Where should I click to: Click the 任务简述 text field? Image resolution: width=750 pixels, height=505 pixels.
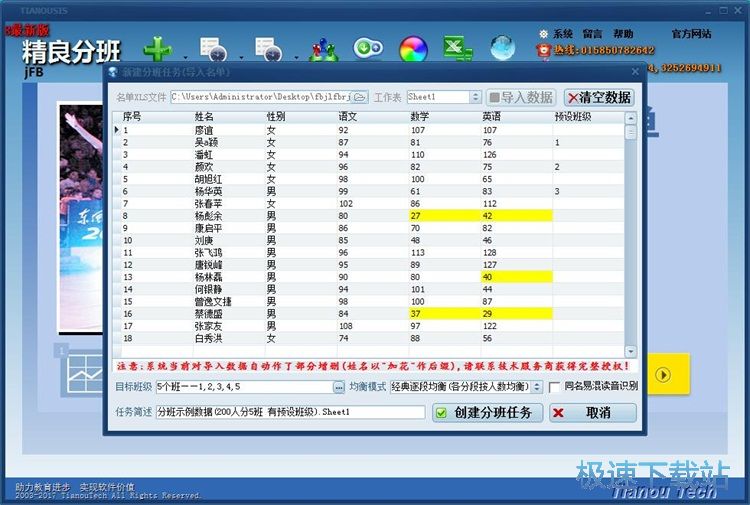[x=290, y=412]
